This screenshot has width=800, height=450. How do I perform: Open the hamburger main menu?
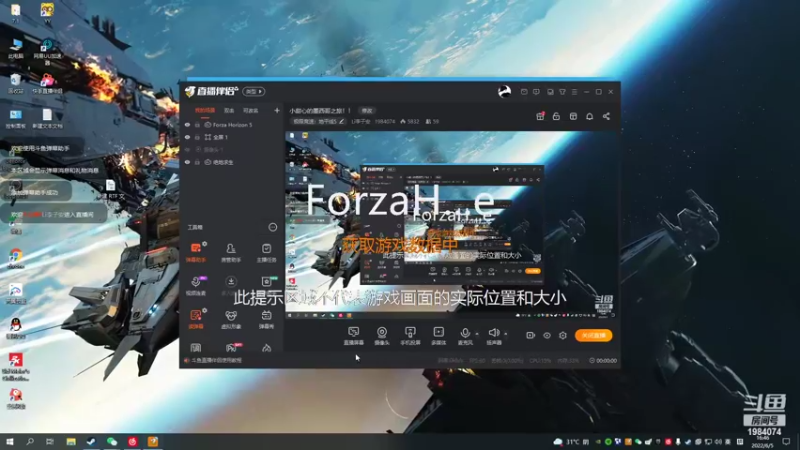tap(574, 92)
